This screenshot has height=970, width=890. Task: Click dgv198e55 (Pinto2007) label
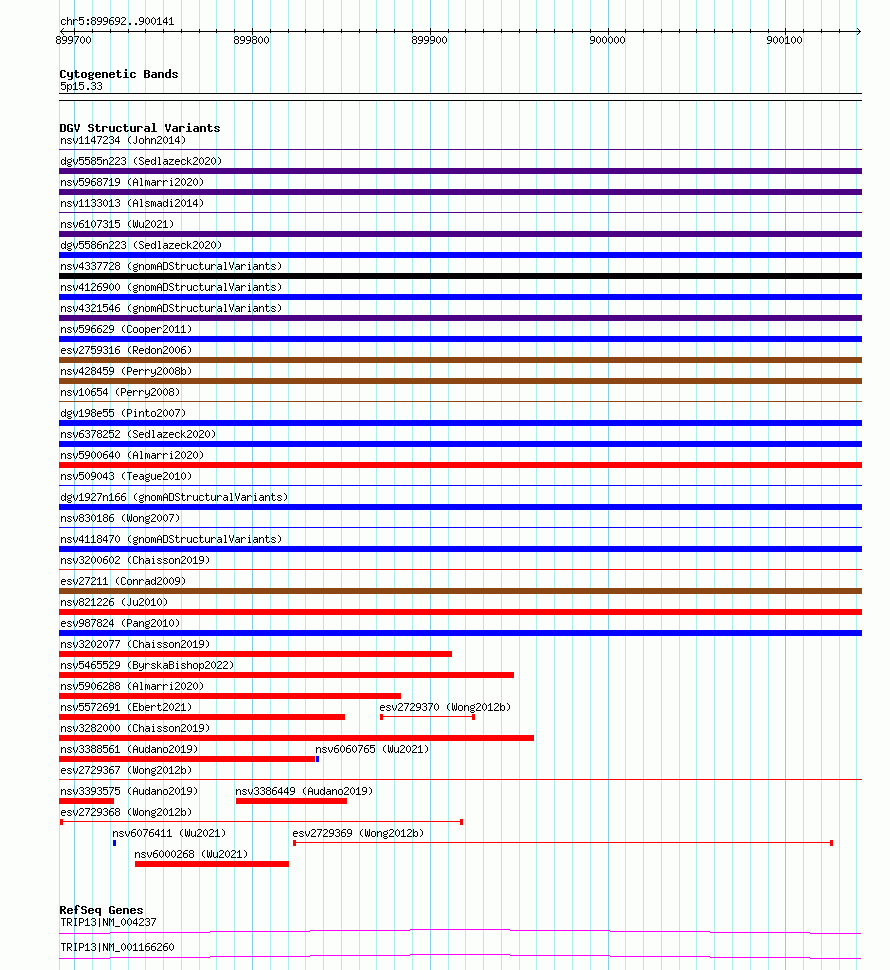[x=122, y=414]
